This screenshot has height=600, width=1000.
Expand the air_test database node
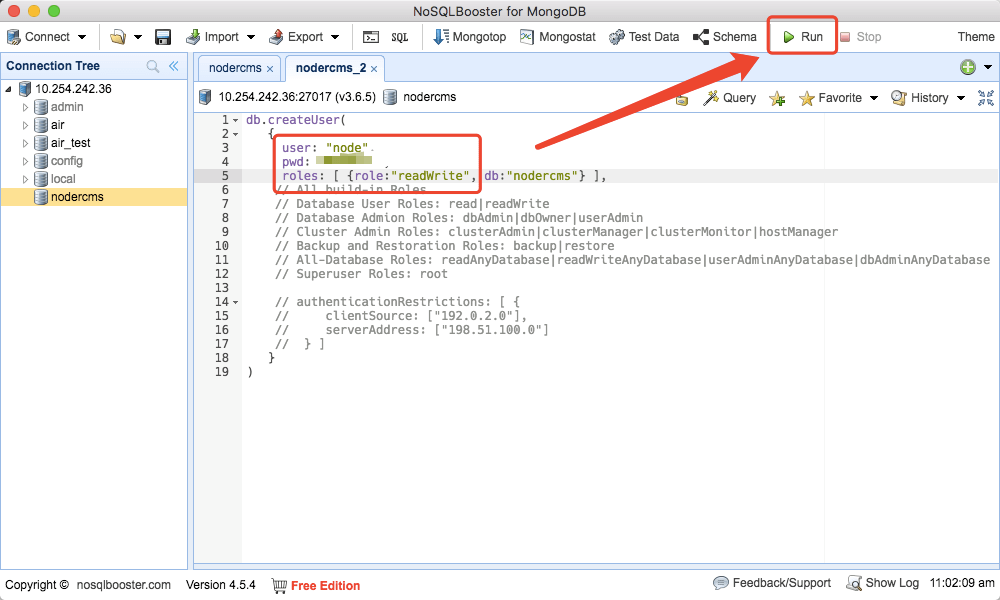[26, 143]
